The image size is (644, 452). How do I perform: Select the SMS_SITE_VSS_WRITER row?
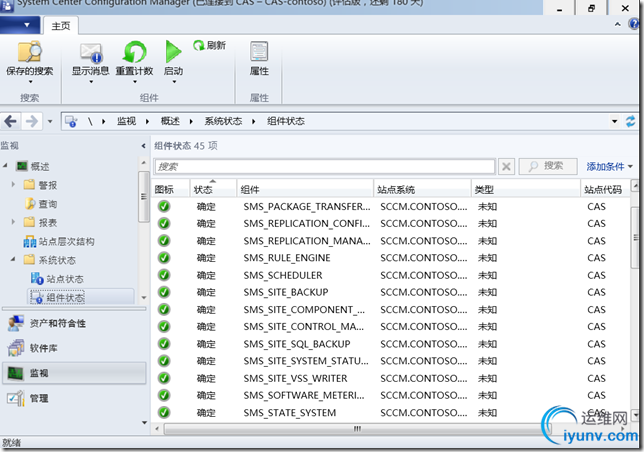pos(390,378)
